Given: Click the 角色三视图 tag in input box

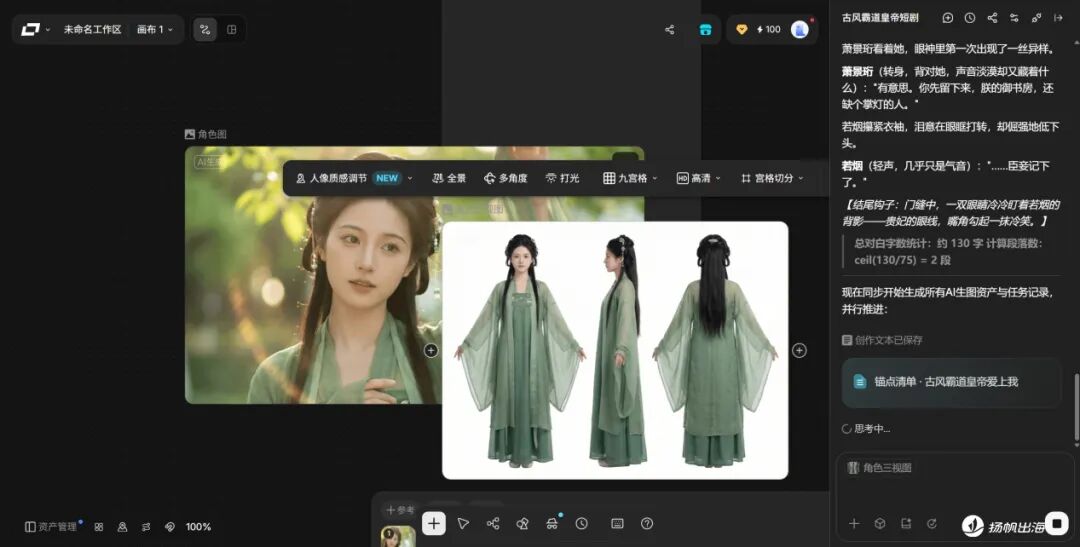Looking at the screenshot, I should [x=880, y=468].
